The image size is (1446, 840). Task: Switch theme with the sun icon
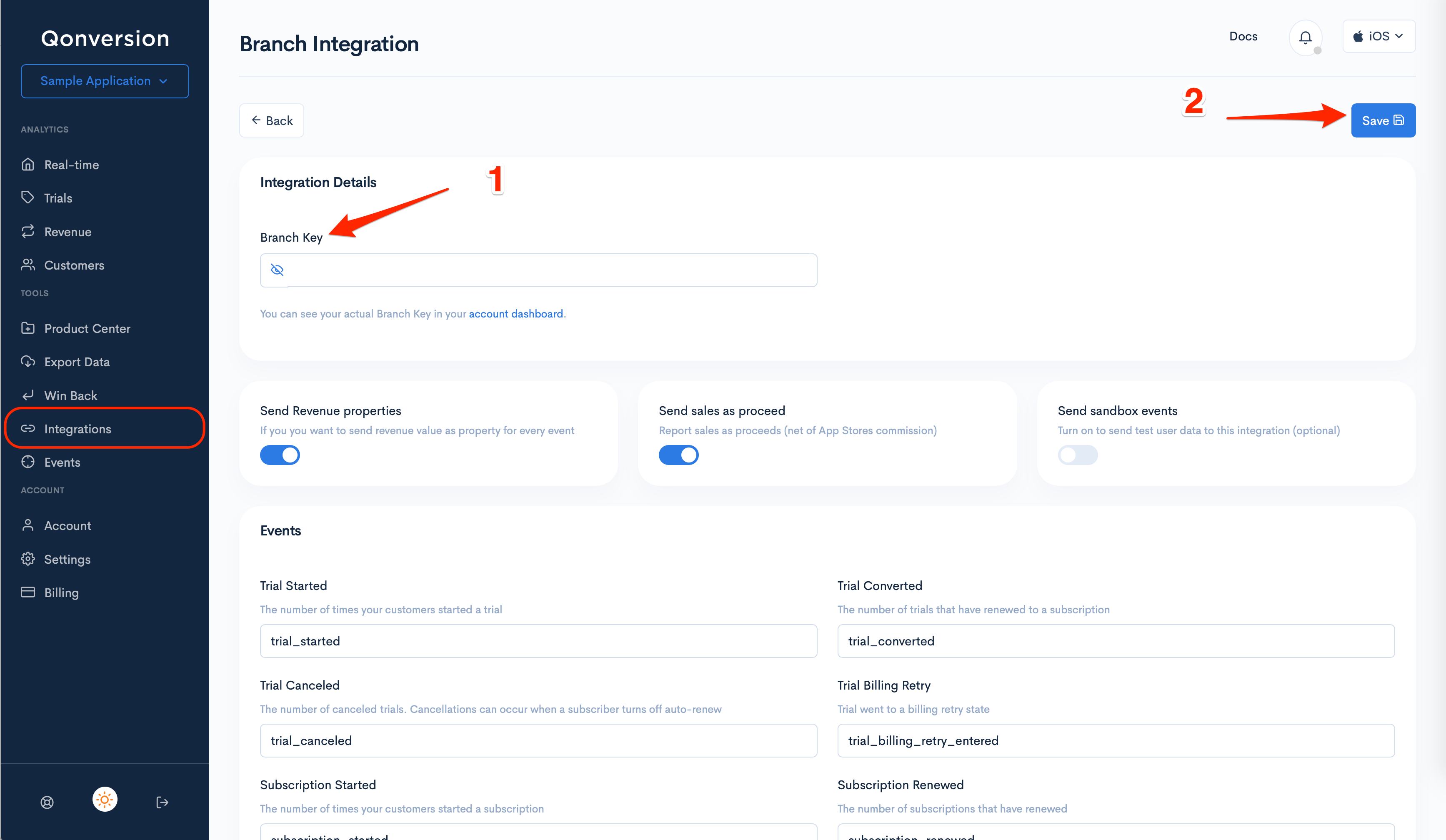[105, 799]
